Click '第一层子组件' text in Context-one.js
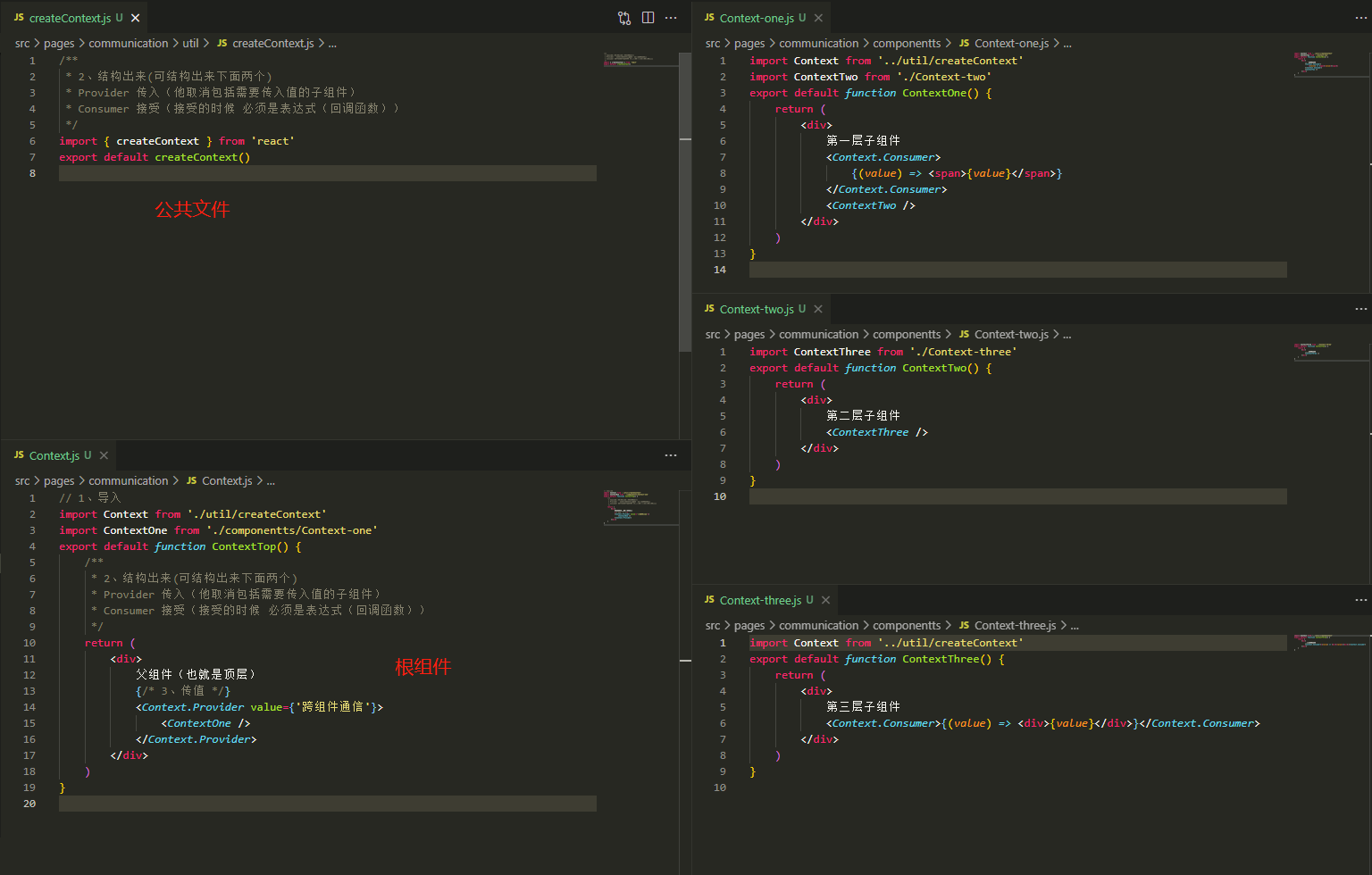Screen dimensions: 1372x875 [x=863, y=141]
